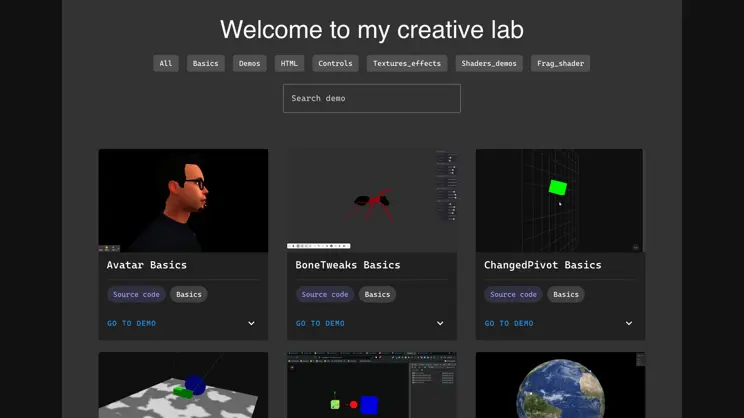
Task: Click the Welcome to my creative lab heading
Action: click(x=372, y=29)
